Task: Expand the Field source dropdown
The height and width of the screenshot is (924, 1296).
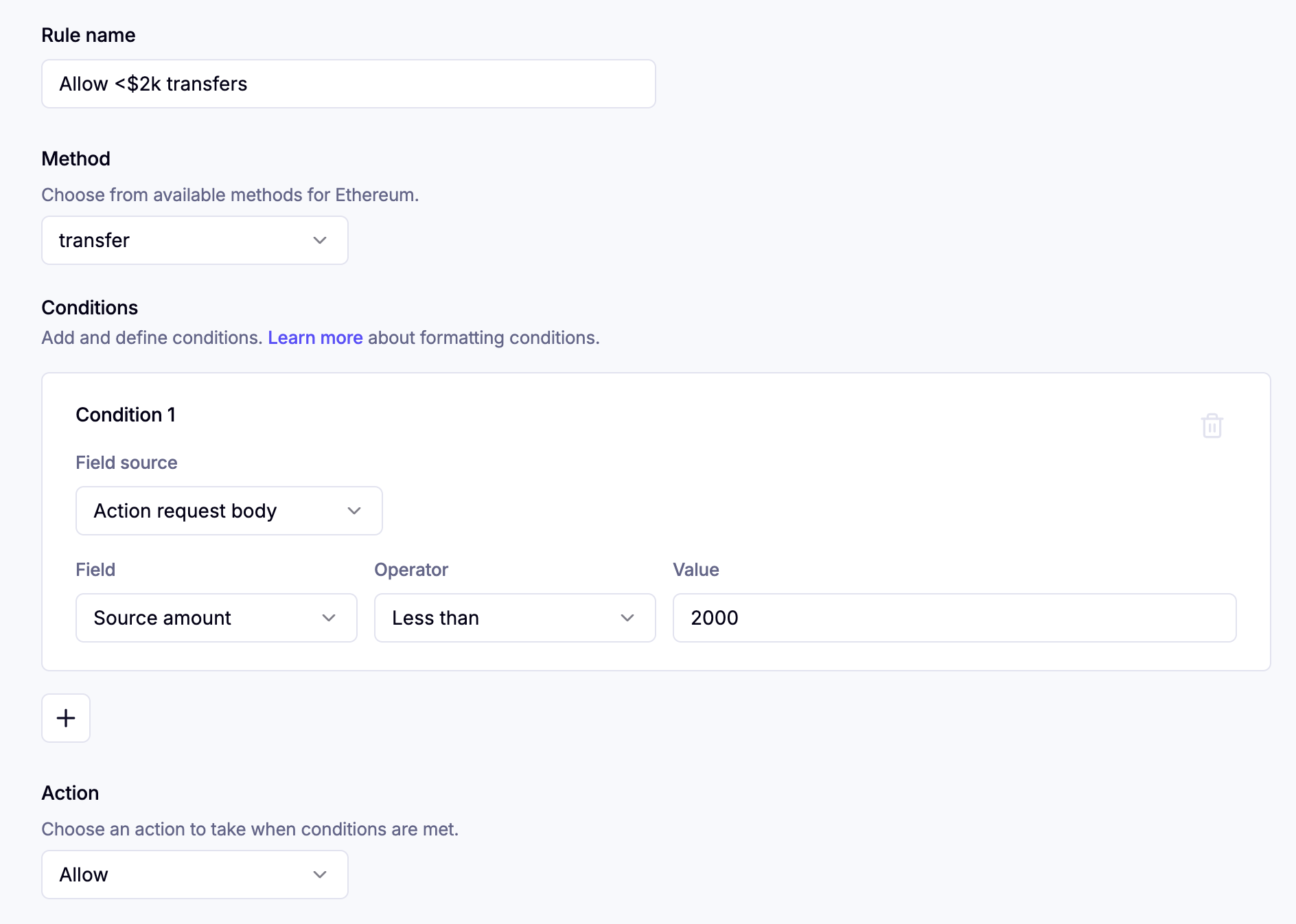Action: tap(229, 511)
